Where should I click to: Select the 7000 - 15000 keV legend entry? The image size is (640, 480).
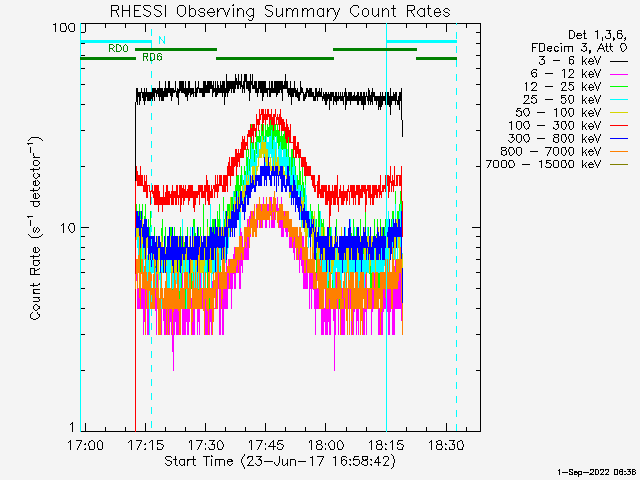(557, 164)
